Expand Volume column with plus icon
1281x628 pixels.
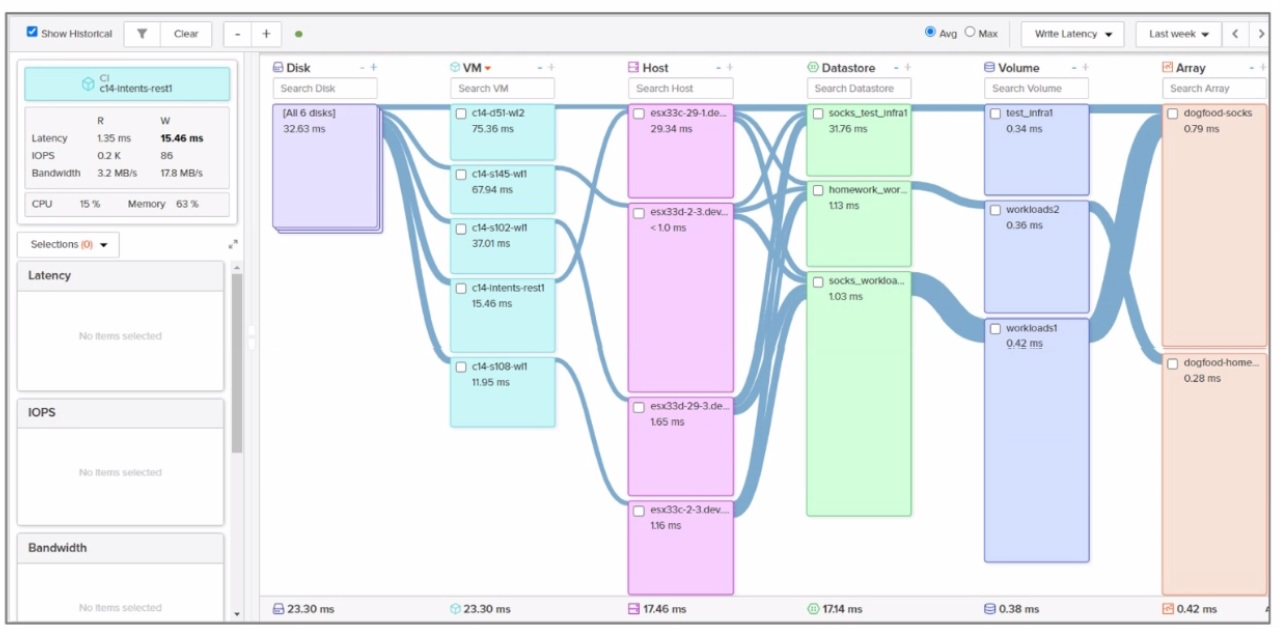point(1085,68)
